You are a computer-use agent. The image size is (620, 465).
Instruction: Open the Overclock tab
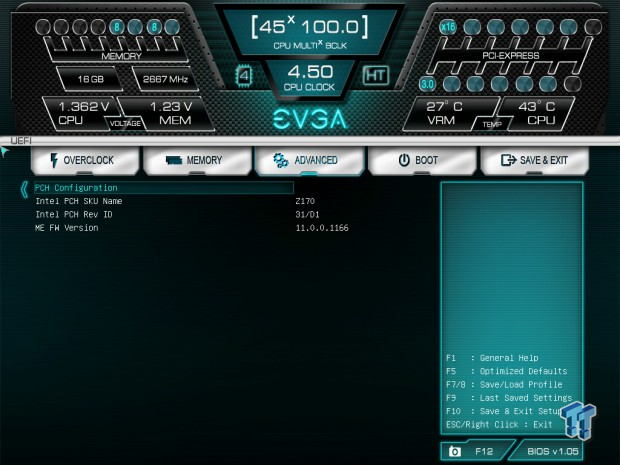tap(85, 160)
